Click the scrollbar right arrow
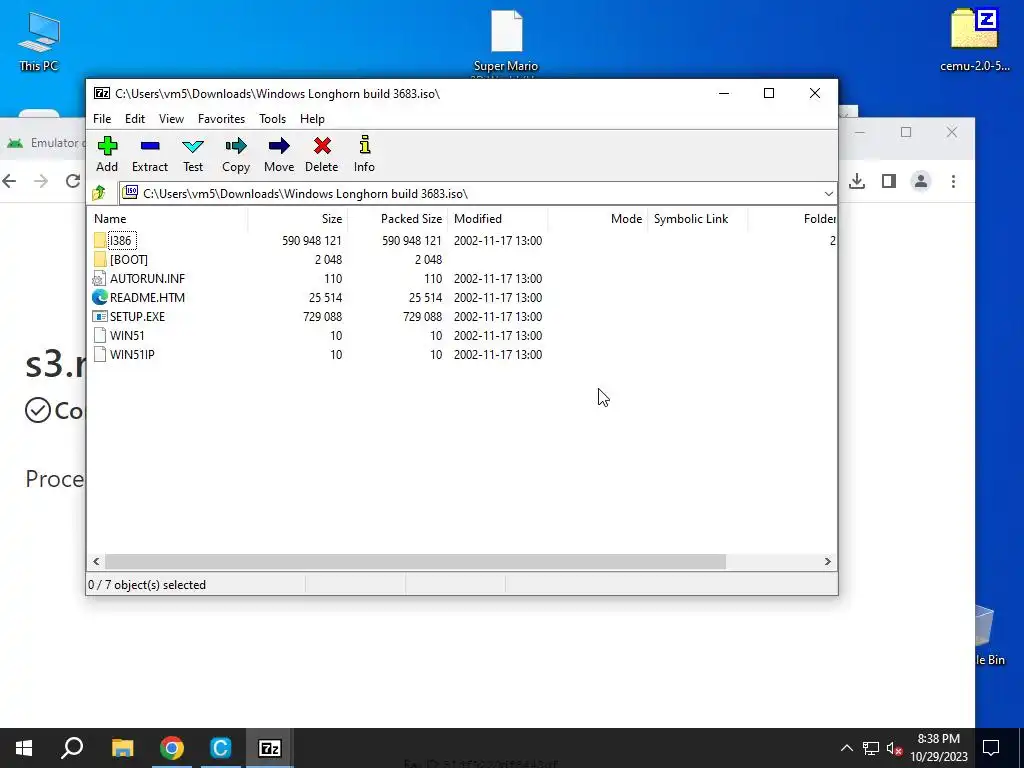Image resolution: width=1024 pixels, height=768 pixels. coord(827,562)
